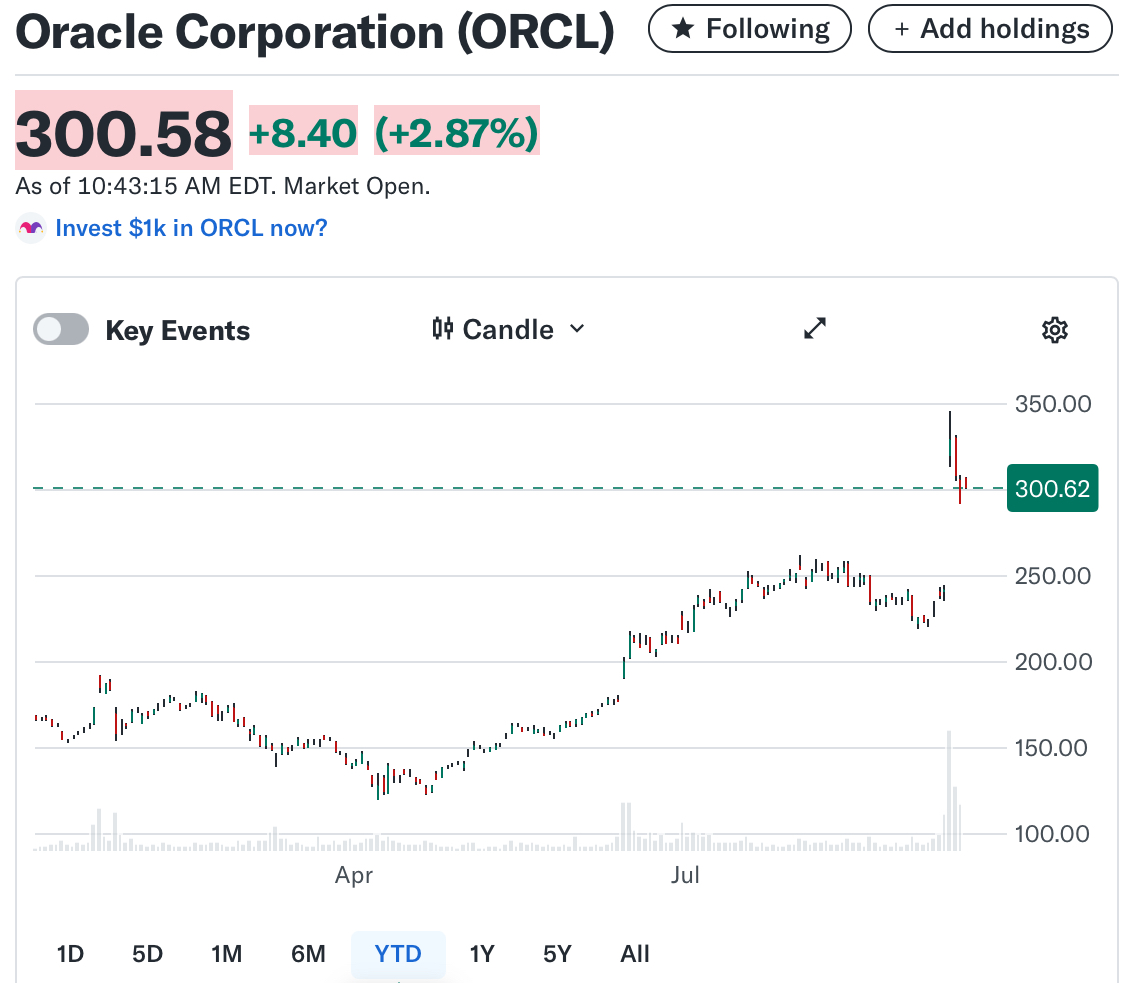Select the 6M time range
Screen dimensions: 1133x983
coord(309,954)
